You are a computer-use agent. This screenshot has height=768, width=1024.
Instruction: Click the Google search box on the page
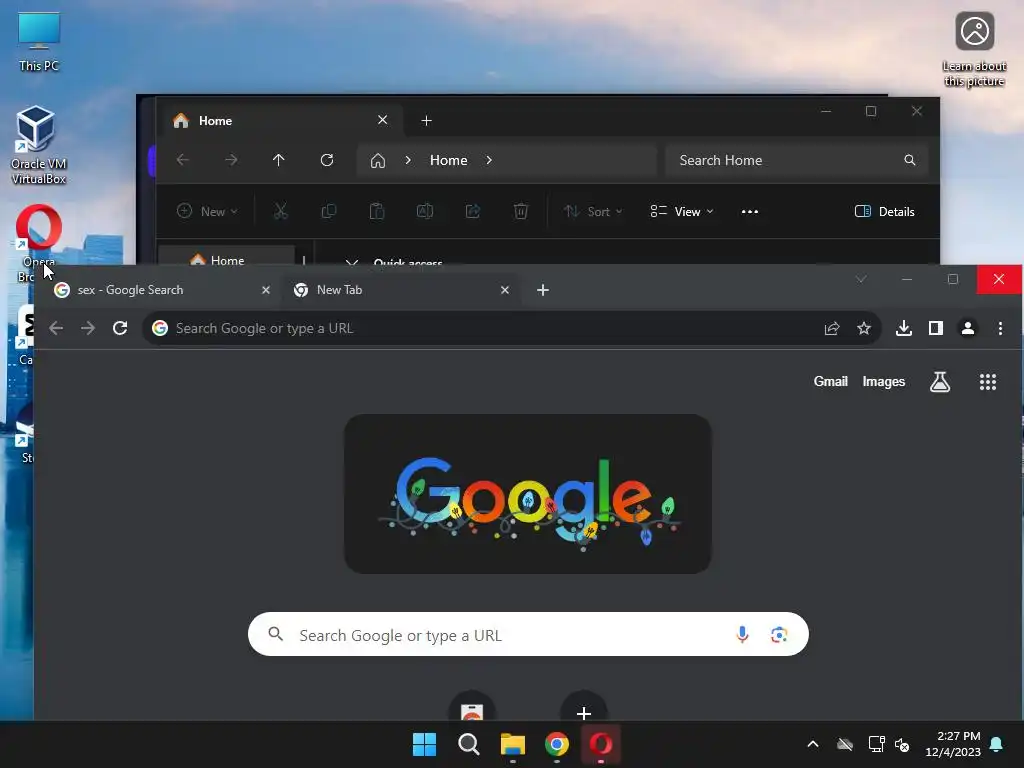point(528,634)
